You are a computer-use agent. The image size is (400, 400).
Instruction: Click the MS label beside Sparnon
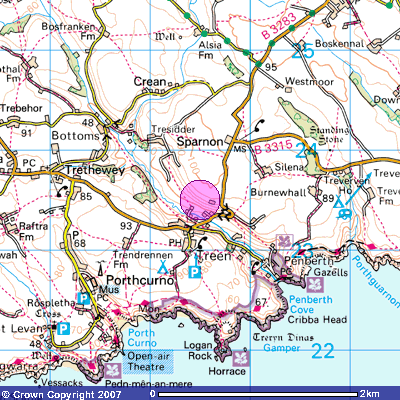point(239,149)
